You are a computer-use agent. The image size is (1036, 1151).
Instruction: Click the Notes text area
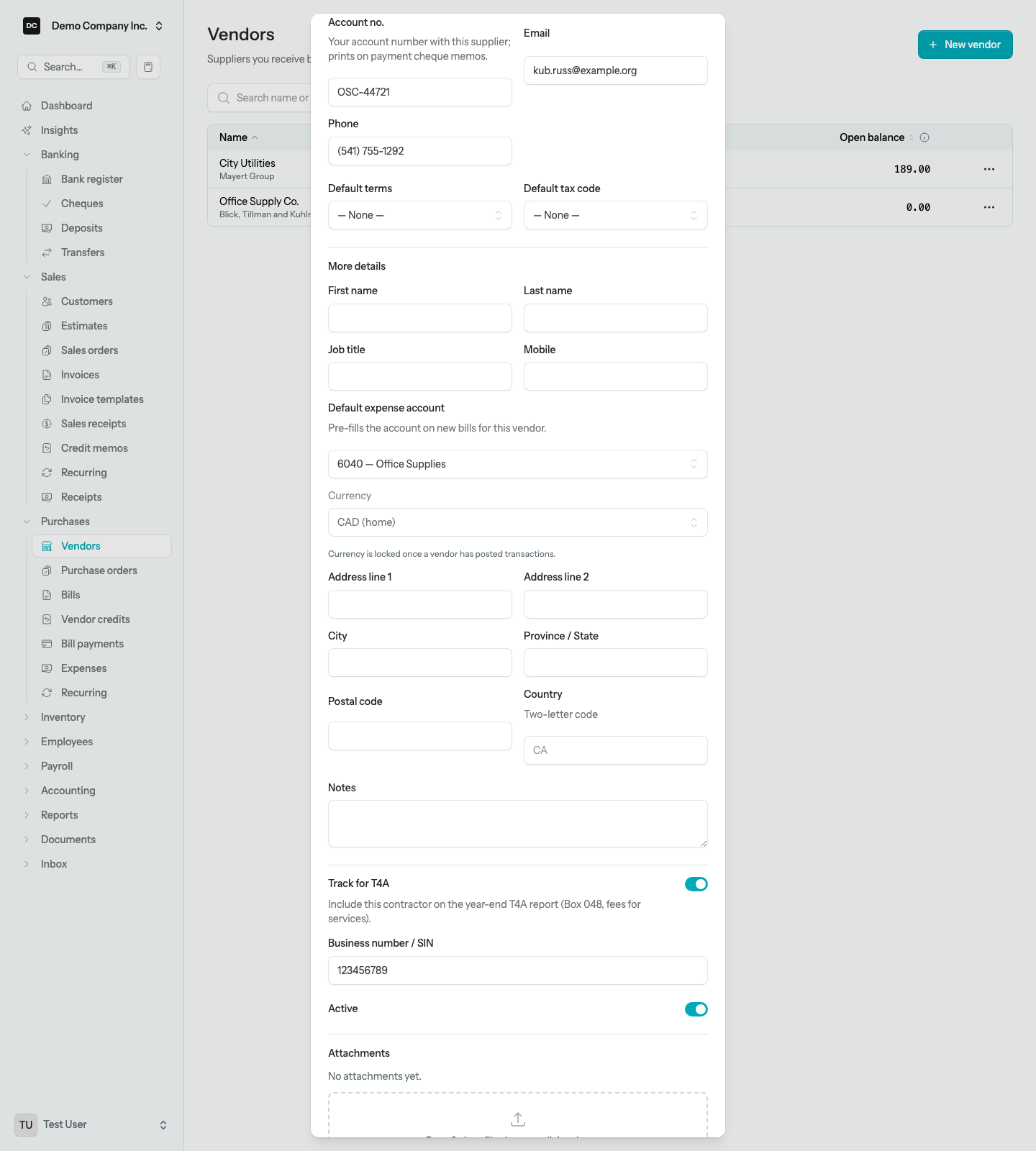518,824
